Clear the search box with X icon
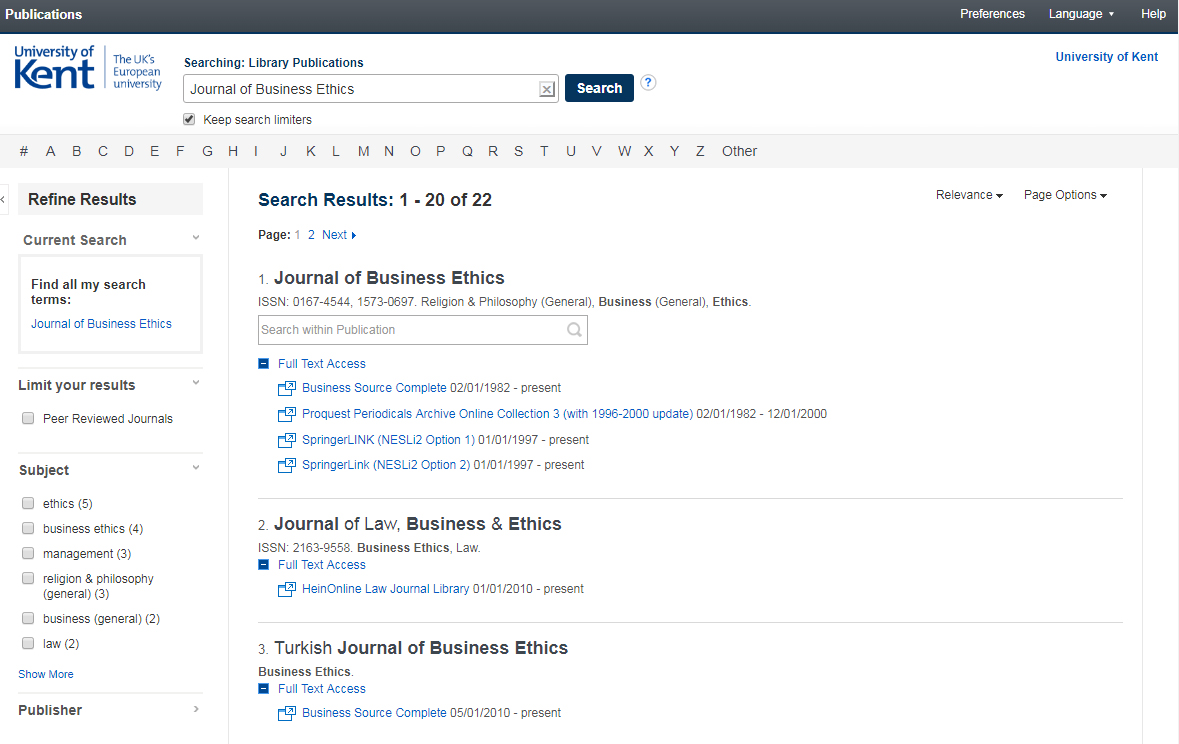Viewport: 1179px width, 744px height. tap(546, 89)
